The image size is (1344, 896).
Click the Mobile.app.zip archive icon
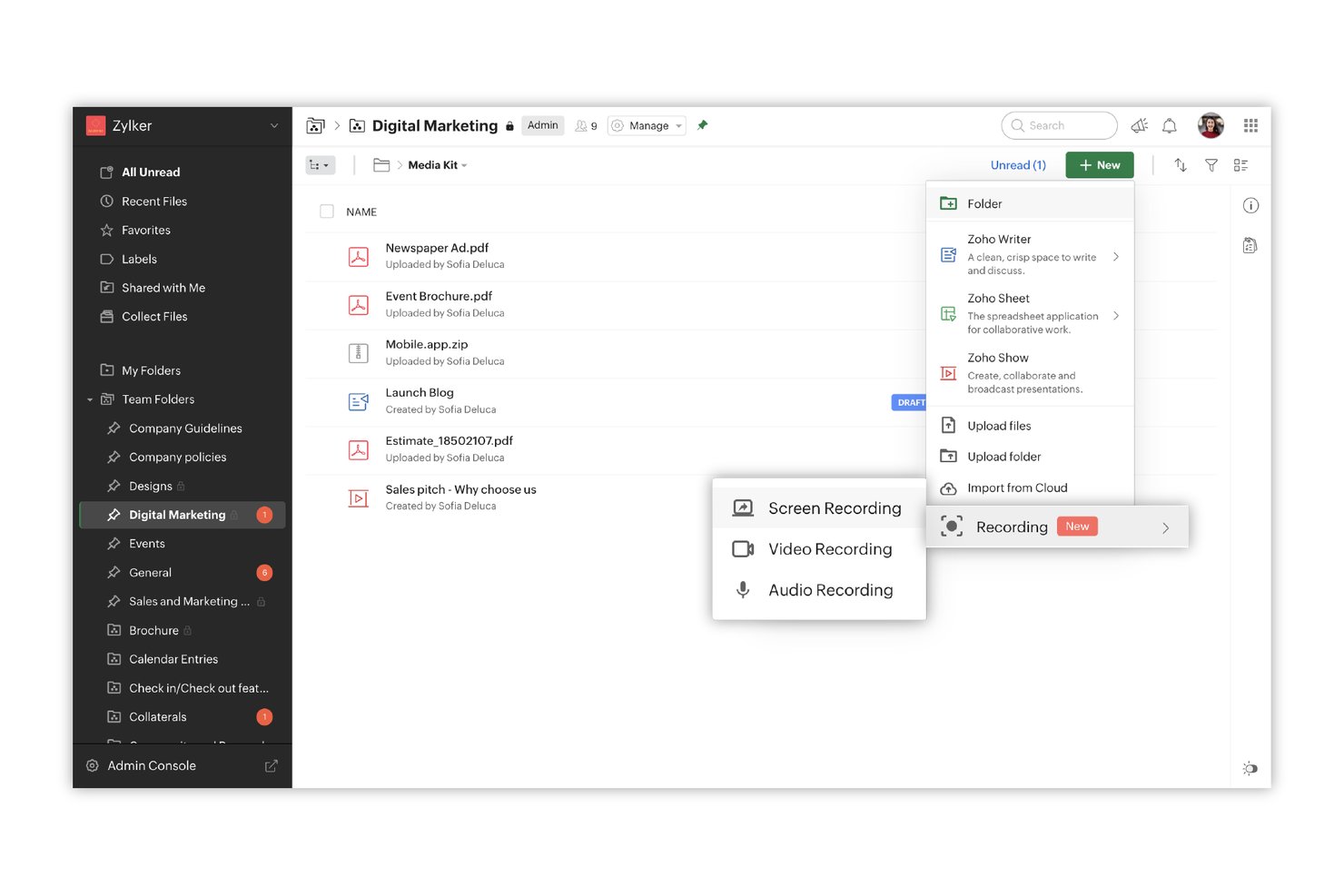point(359,353)
